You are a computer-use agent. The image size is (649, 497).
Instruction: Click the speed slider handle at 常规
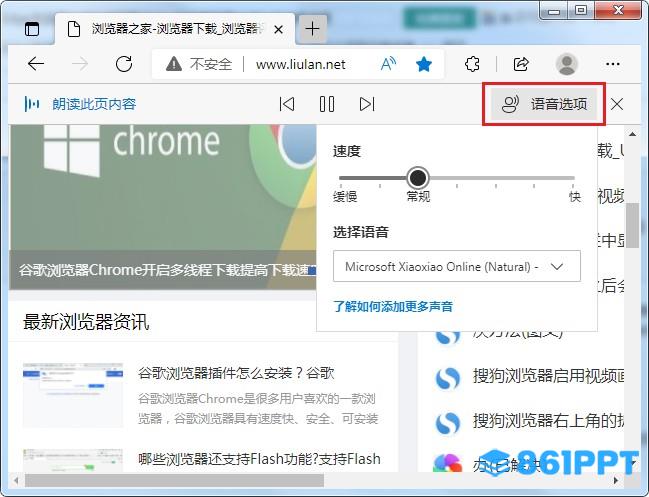click(x=418, y=178)
